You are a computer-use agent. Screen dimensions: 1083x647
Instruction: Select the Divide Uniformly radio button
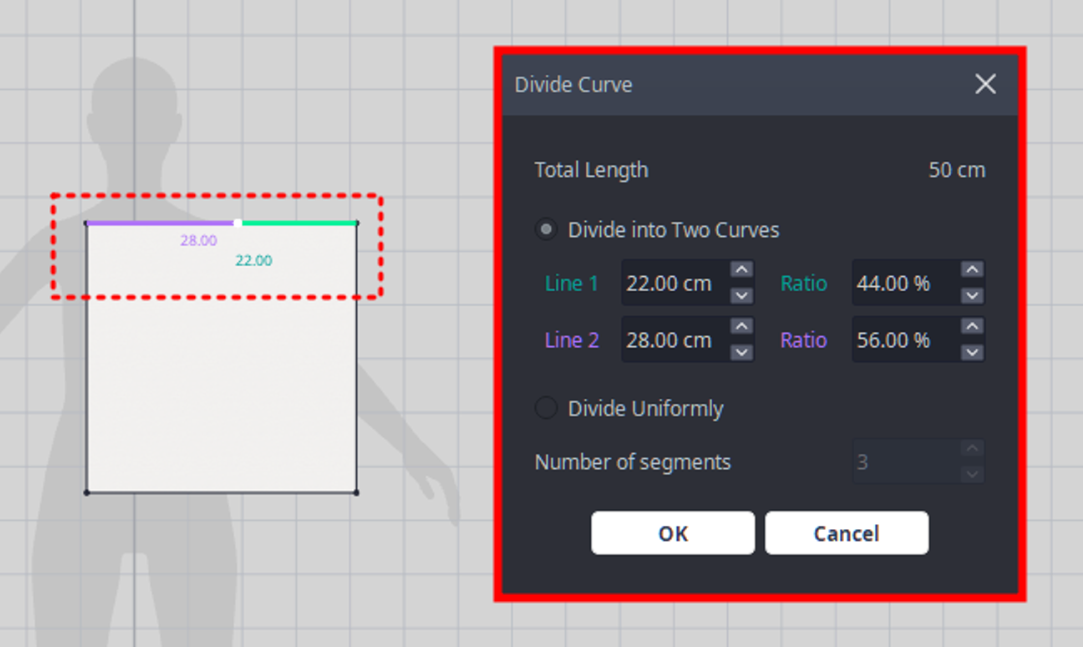tap(546, 408)
